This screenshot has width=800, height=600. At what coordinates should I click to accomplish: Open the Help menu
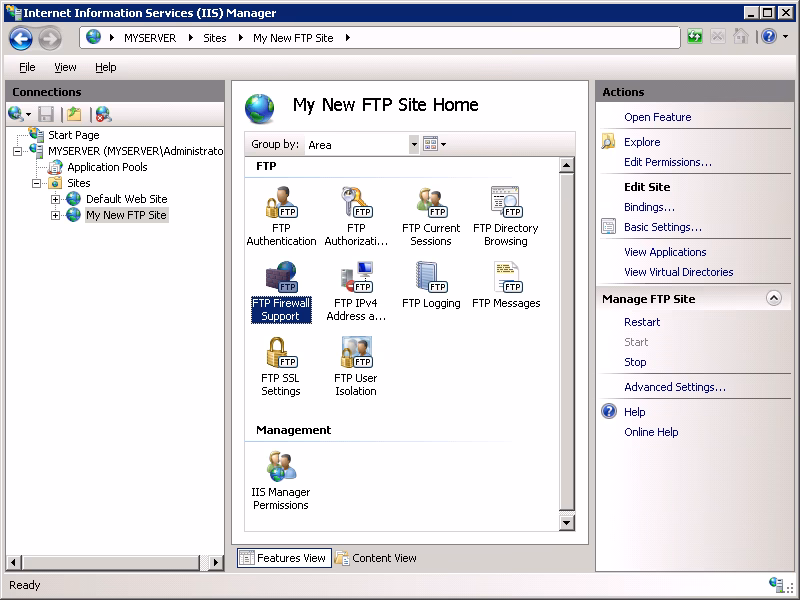[x=106, y=67]
